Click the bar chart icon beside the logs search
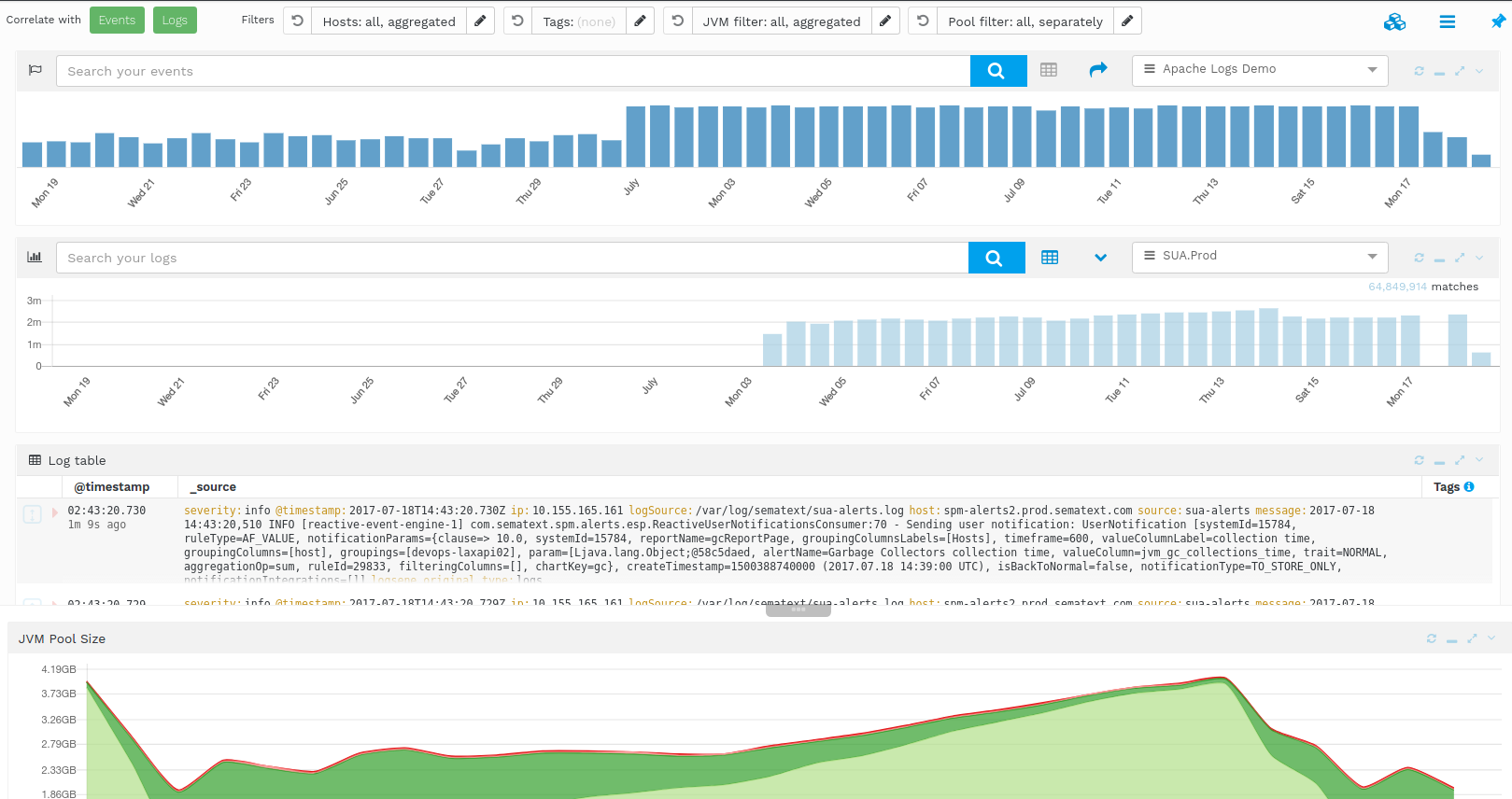Viewport: 1512px width, 799px height. click(x=35, y=257)
